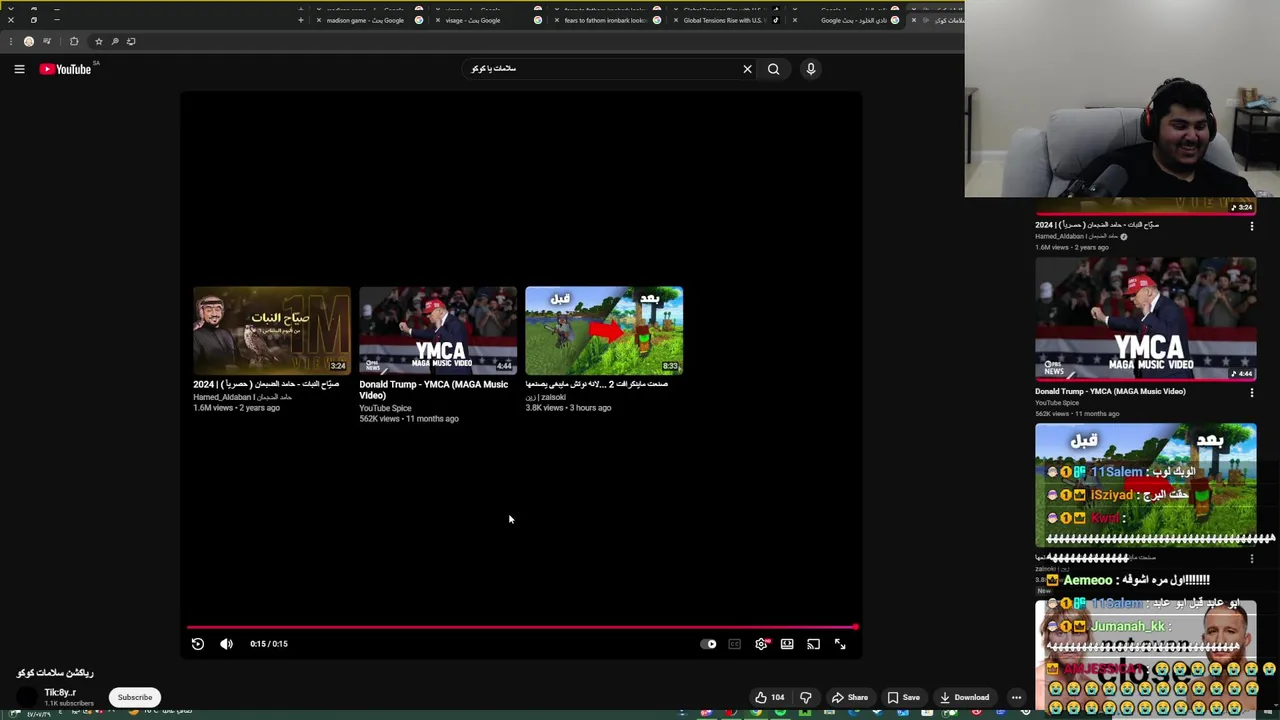Click the red video progress bar
Viewport: 1280px width, 720px height.
[x=521, y=627]
